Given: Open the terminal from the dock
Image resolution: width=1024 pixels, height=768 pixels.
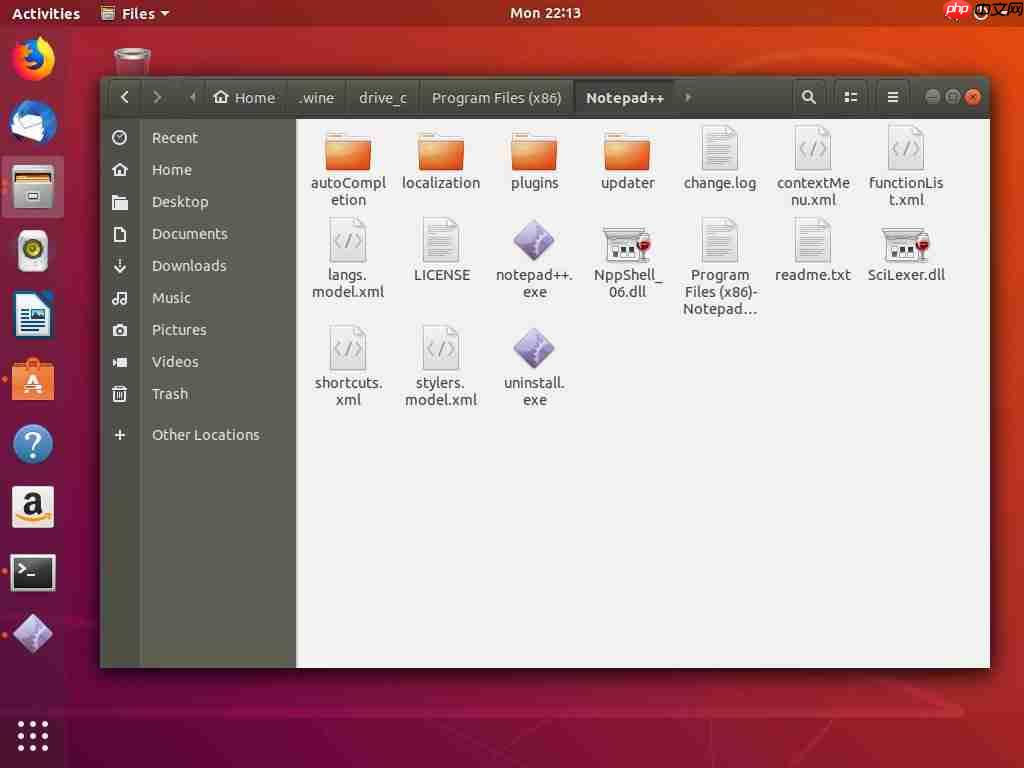Looking at the screenshot, I should (33, 573).
